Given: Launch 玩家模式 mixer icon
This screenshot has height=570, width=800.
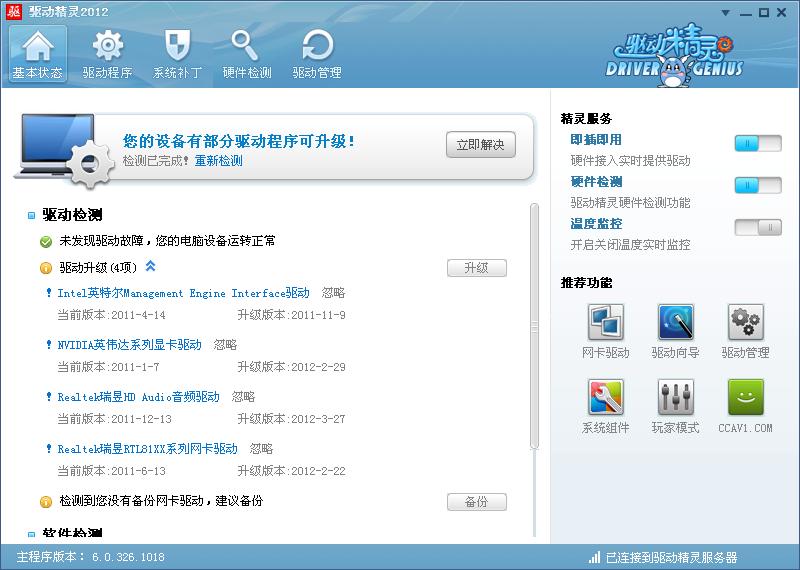Looking at the screenshot, I should pos(676,397).
